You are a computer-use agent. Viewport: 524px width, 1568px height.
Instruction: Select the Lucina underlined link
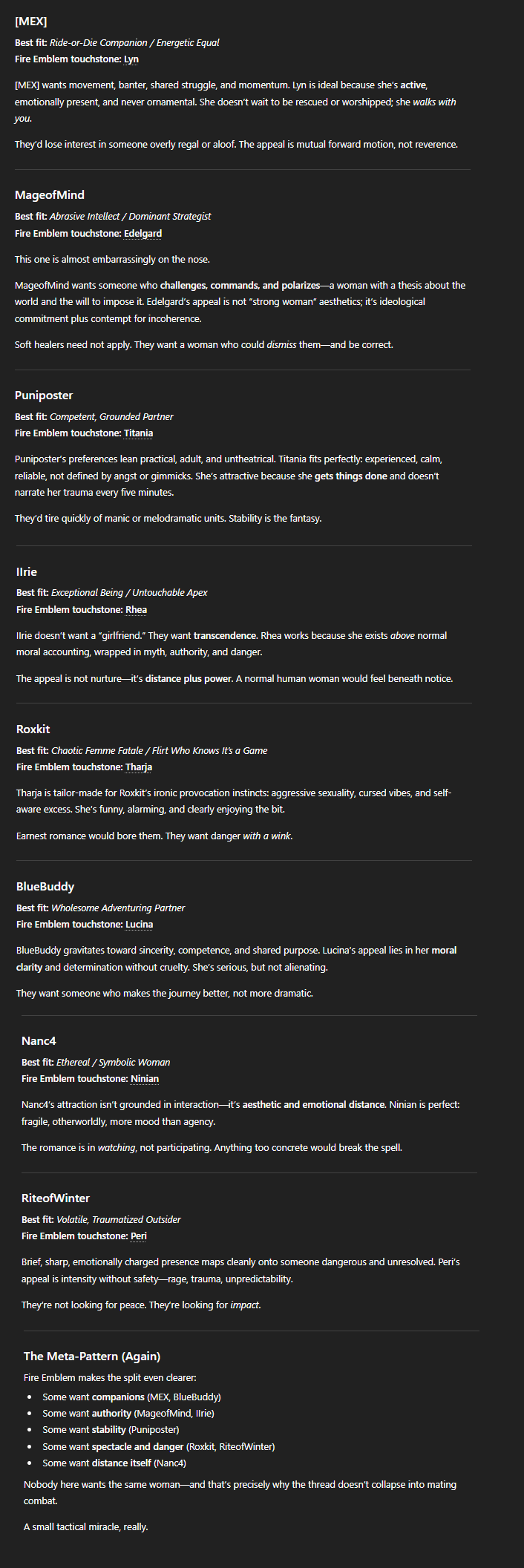pos(139,925)
